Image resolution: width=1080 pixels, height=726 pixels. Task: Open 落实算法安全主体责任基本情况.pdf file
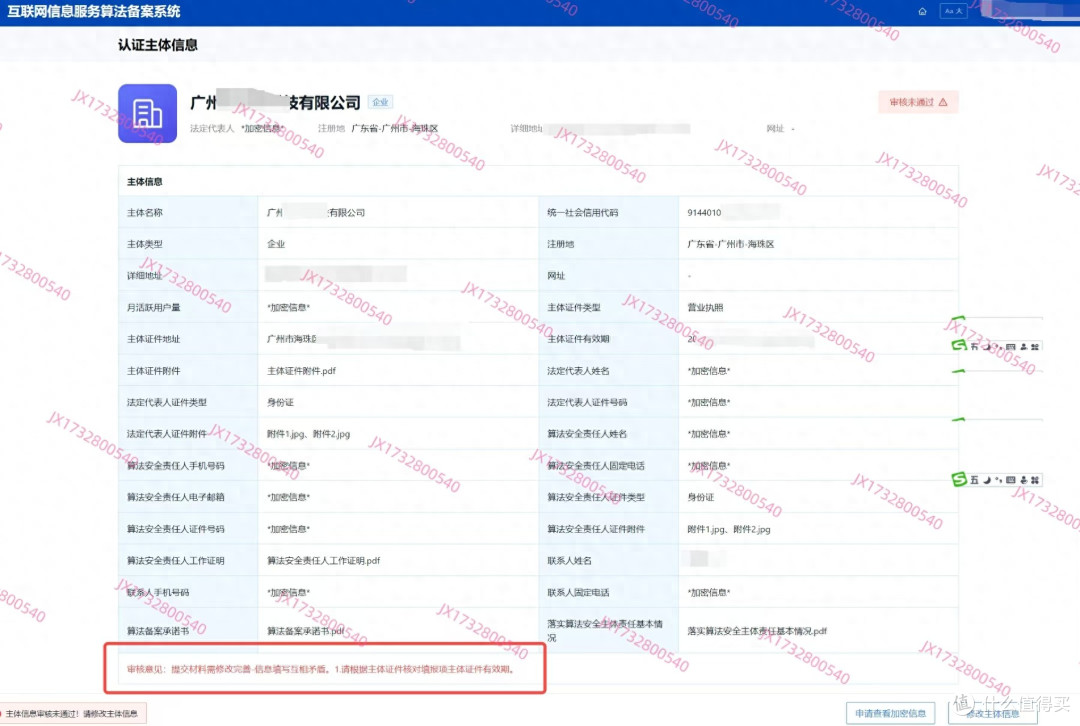(756, 631)
